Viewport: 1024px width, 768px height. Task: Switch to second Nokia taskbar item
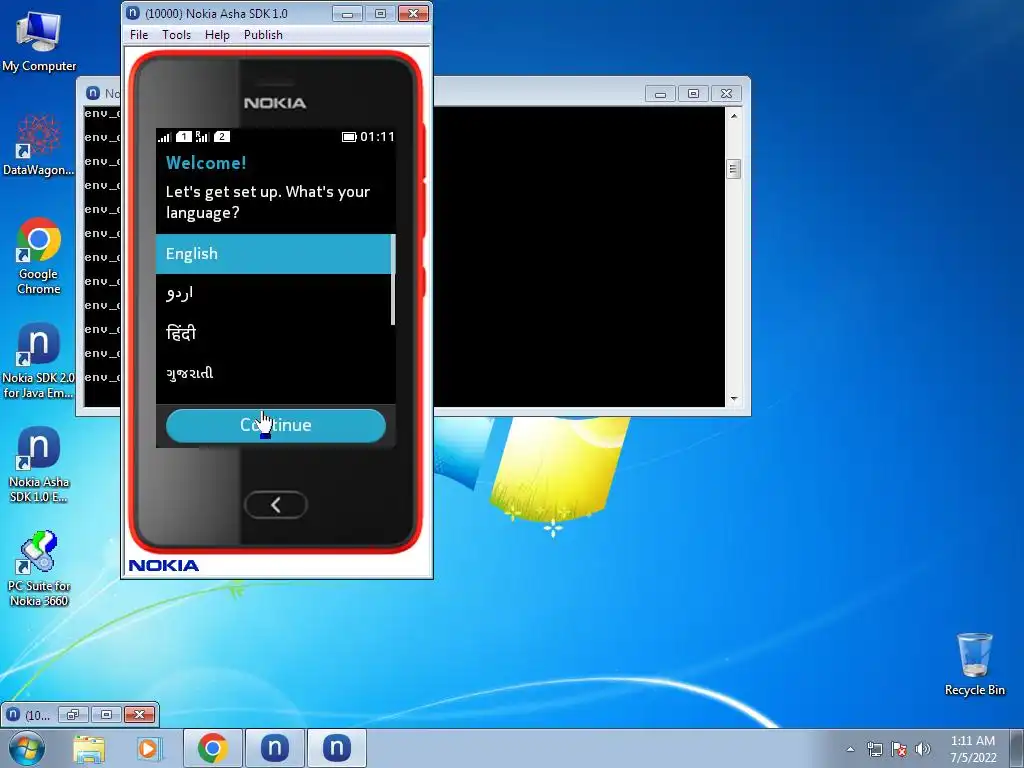coord(336,748)
